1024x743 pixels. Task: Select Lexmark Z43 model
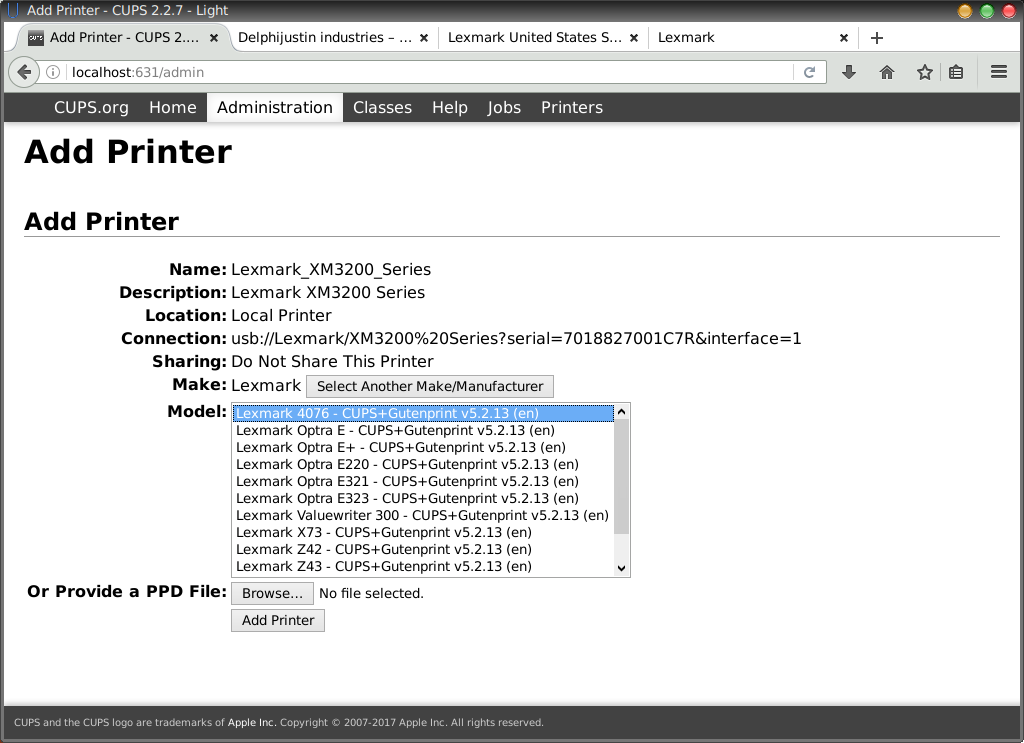pos(423,566)
